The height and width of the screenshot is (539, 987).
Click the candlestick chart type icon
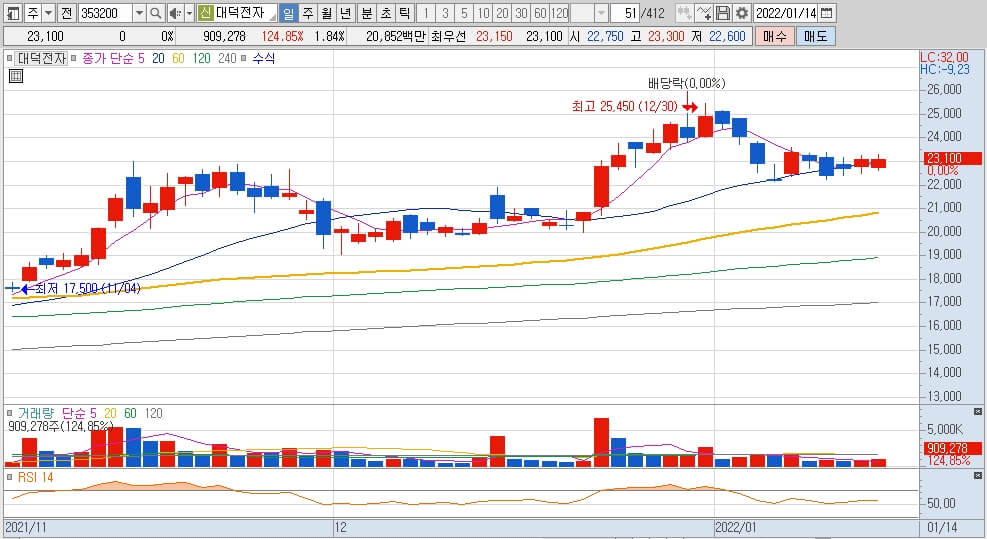click(x=684, y=13)
